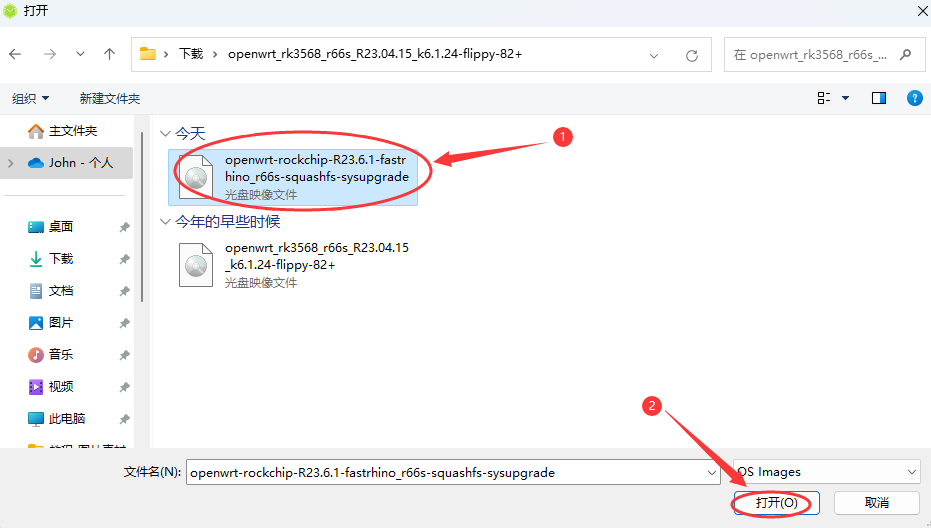Open the 组织 menu
The height and width of the screenshot is (528, 931).
30,99
